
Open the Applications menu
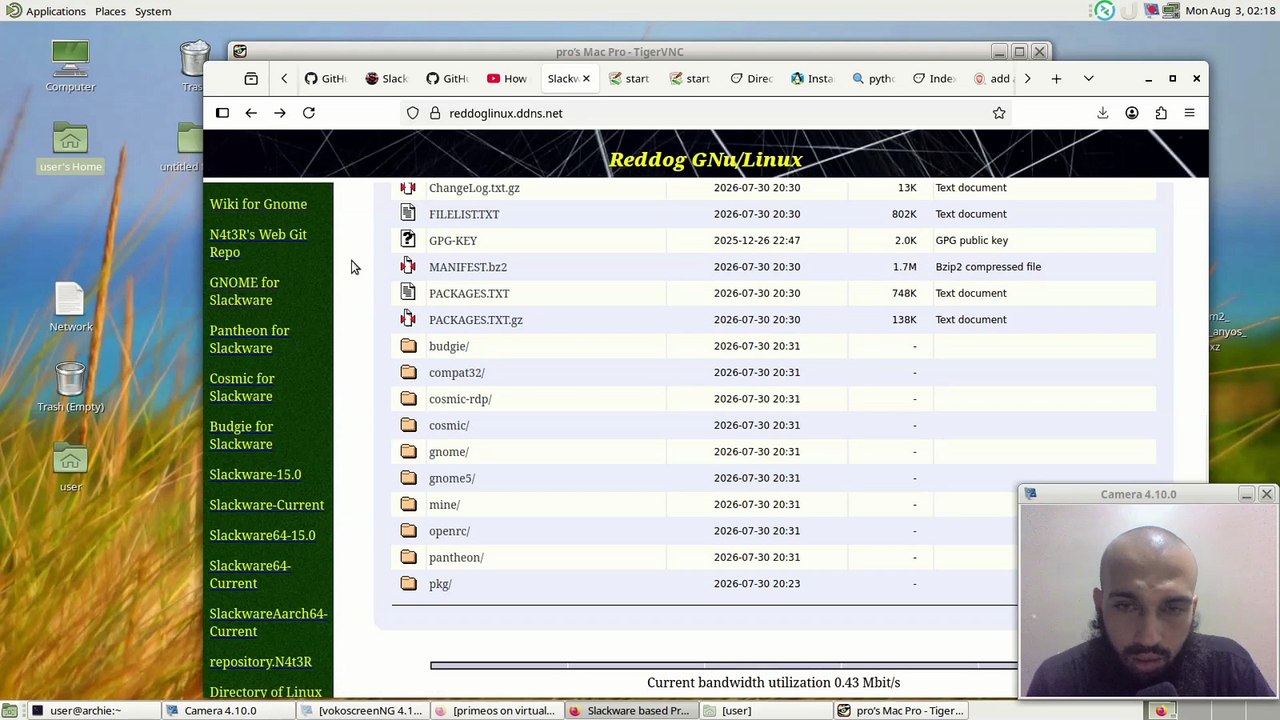tap(46, 11)
